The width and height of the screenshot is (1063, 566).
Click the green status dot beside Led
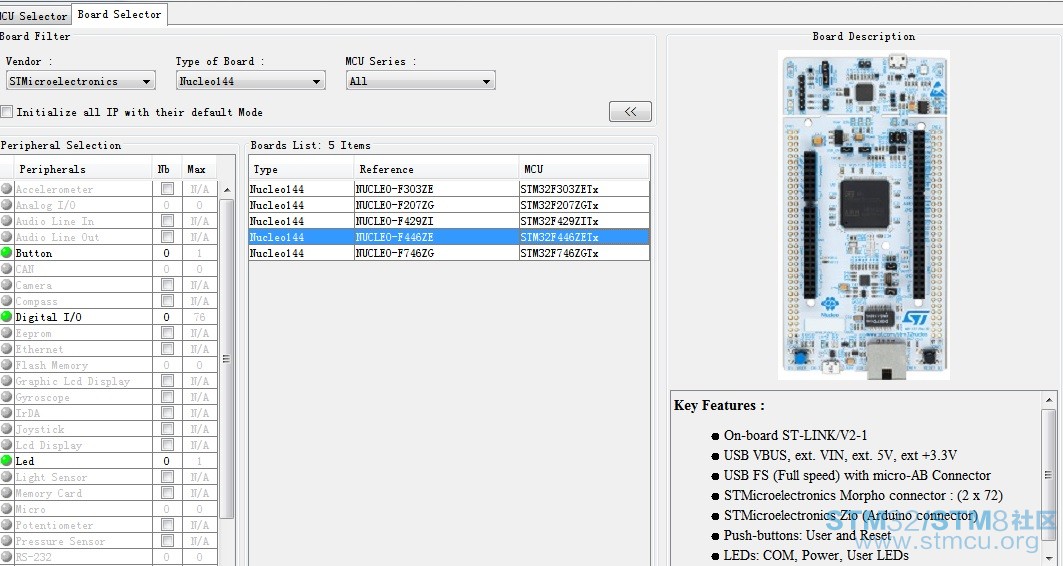[7, 461]
